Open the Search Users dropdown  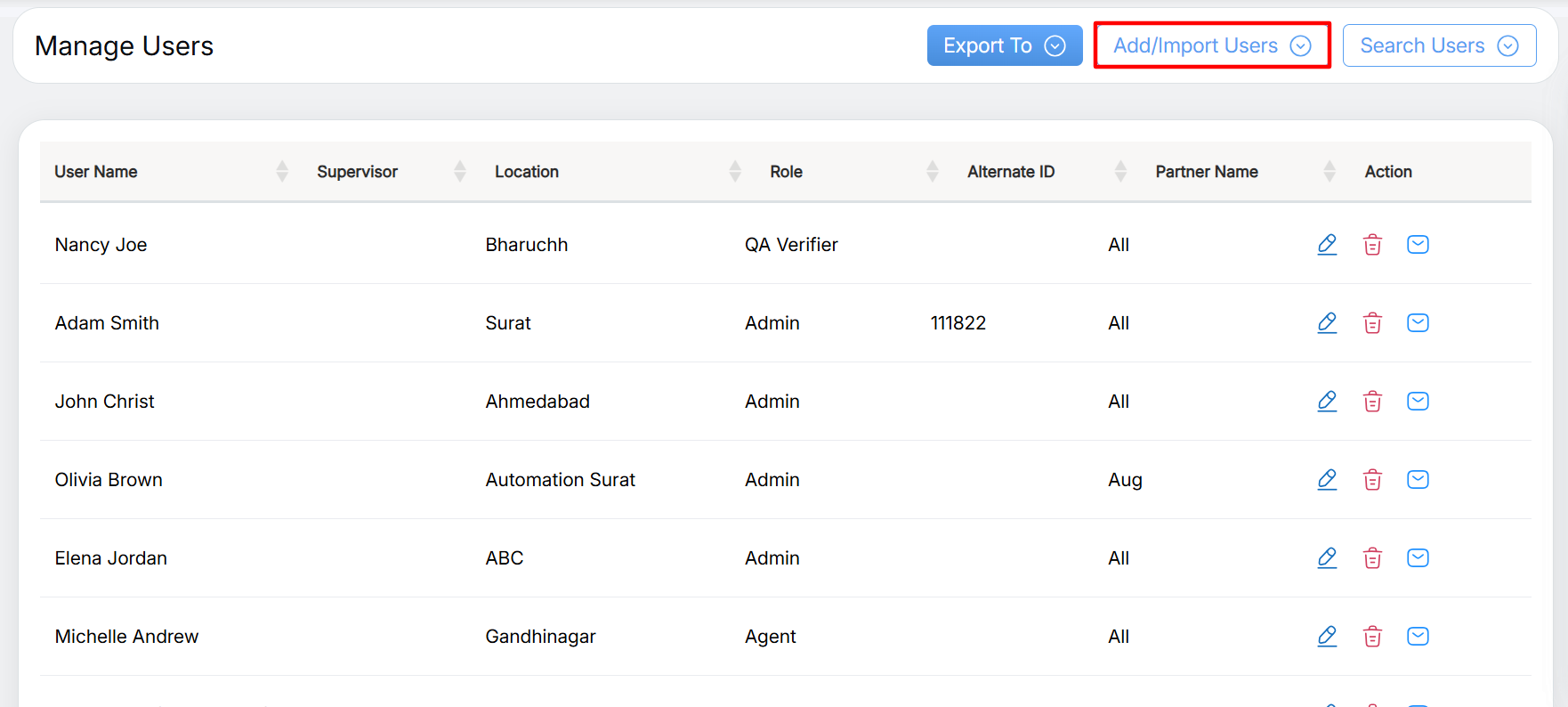click(x=1438, y=45)
